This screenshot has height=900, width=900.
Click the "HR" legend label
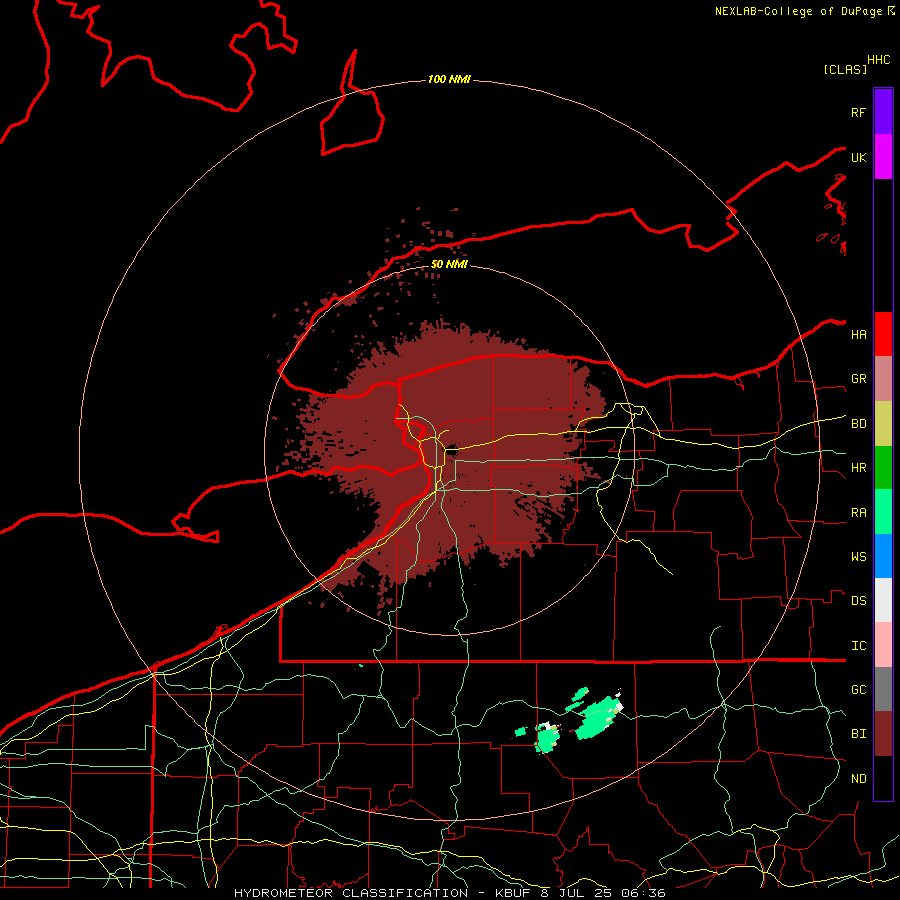pos(858,468)
